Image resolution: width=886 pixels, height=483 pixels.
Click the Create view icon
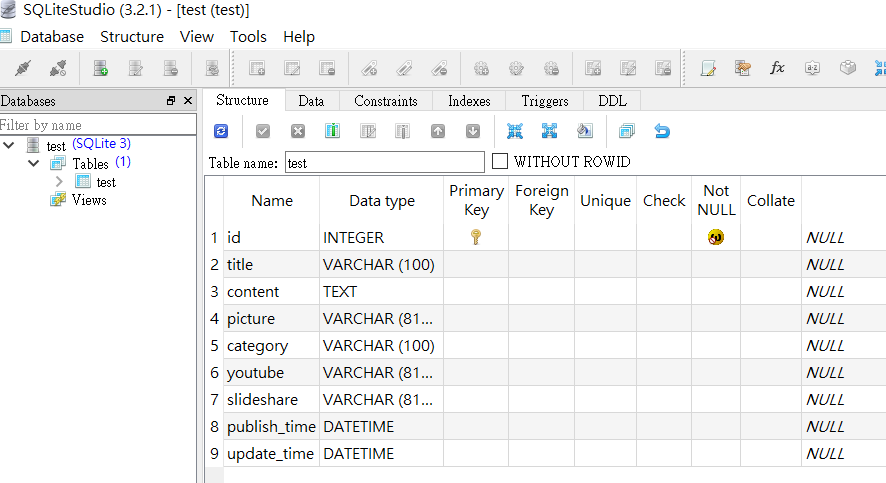(593, 68)
